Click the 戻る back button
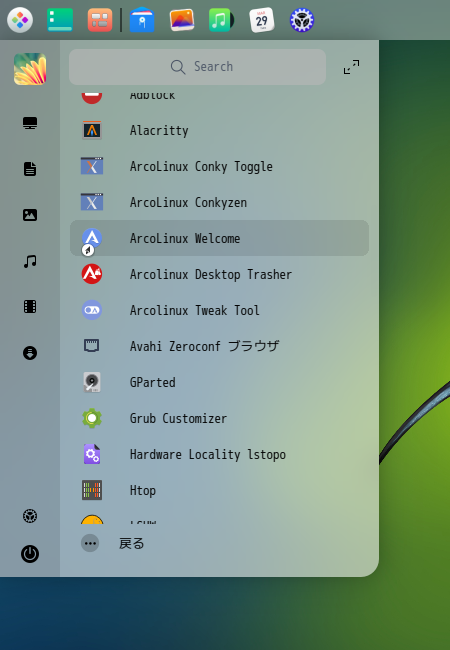This screenshot has height=650, width=450. tap(131, 543)
